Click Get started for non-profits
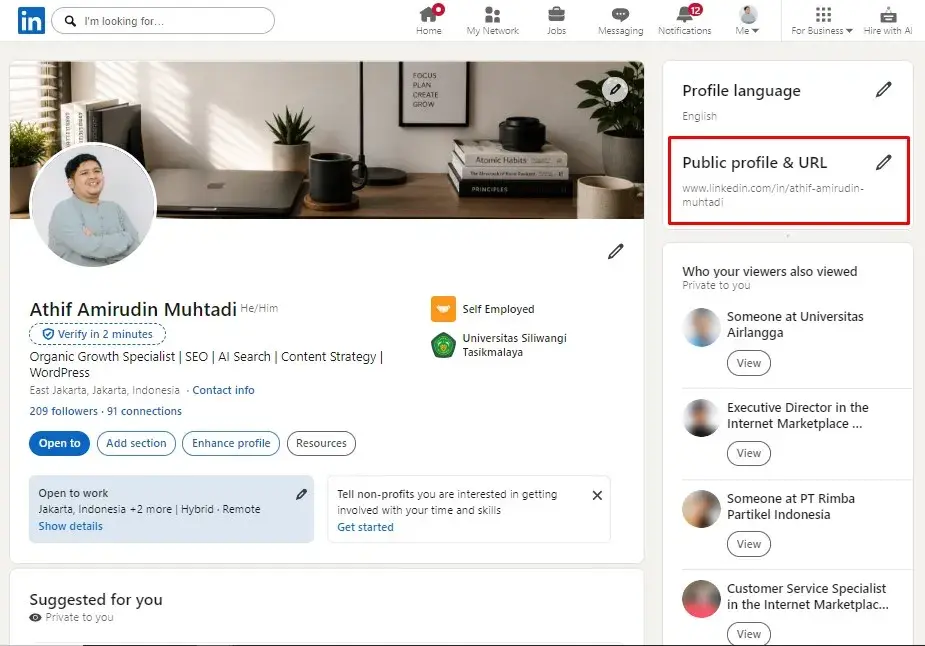The image size is (925, 646). pyautogui.click(x=365, y=527)
